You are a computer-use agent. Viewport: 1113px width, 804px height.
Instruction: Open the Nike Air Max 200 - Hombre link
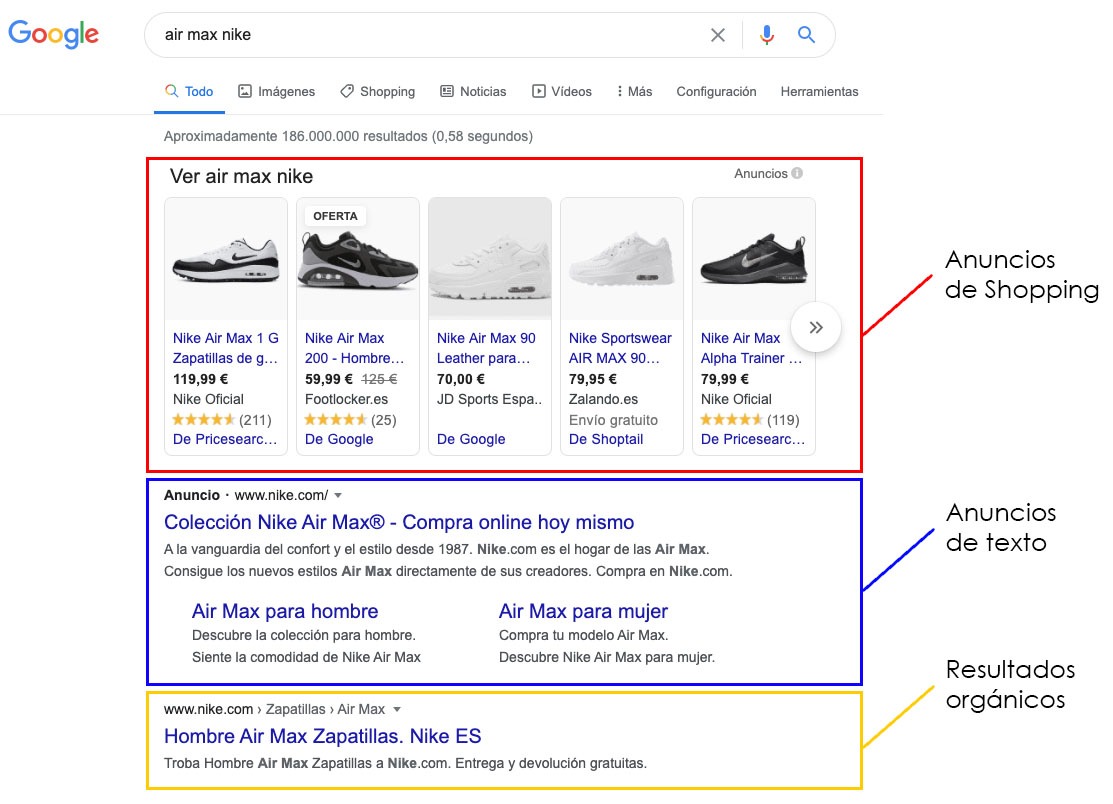(x=354, y=348)
